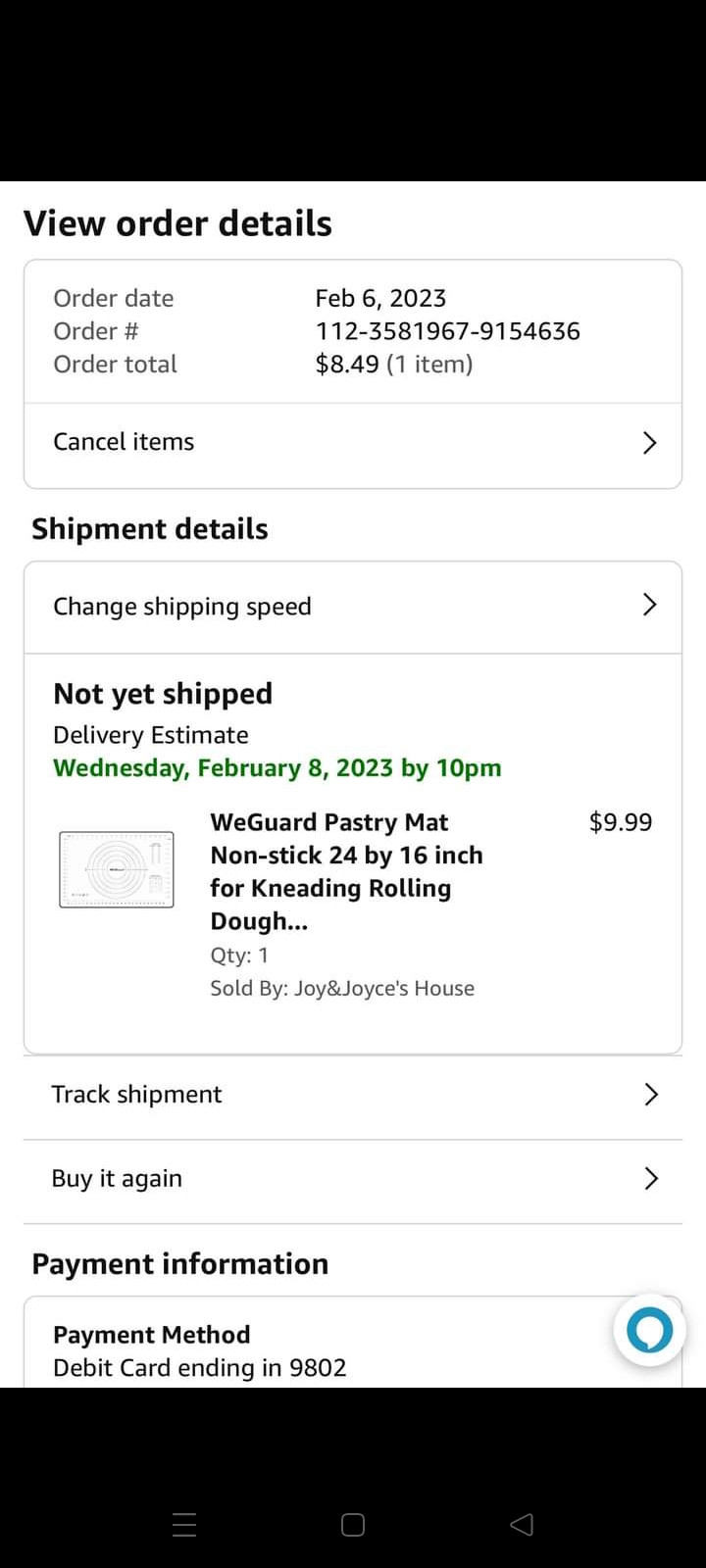Tap the order number 112-3581967-9154636
This screenshot has height=1568, width=706.
pos(447,331)
